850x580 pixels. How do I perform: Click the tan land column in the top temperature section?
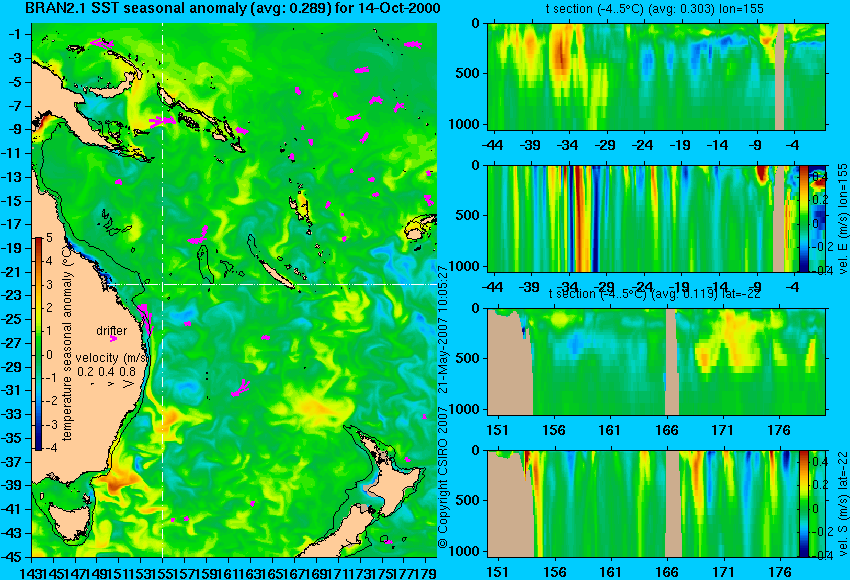point(780,76)
